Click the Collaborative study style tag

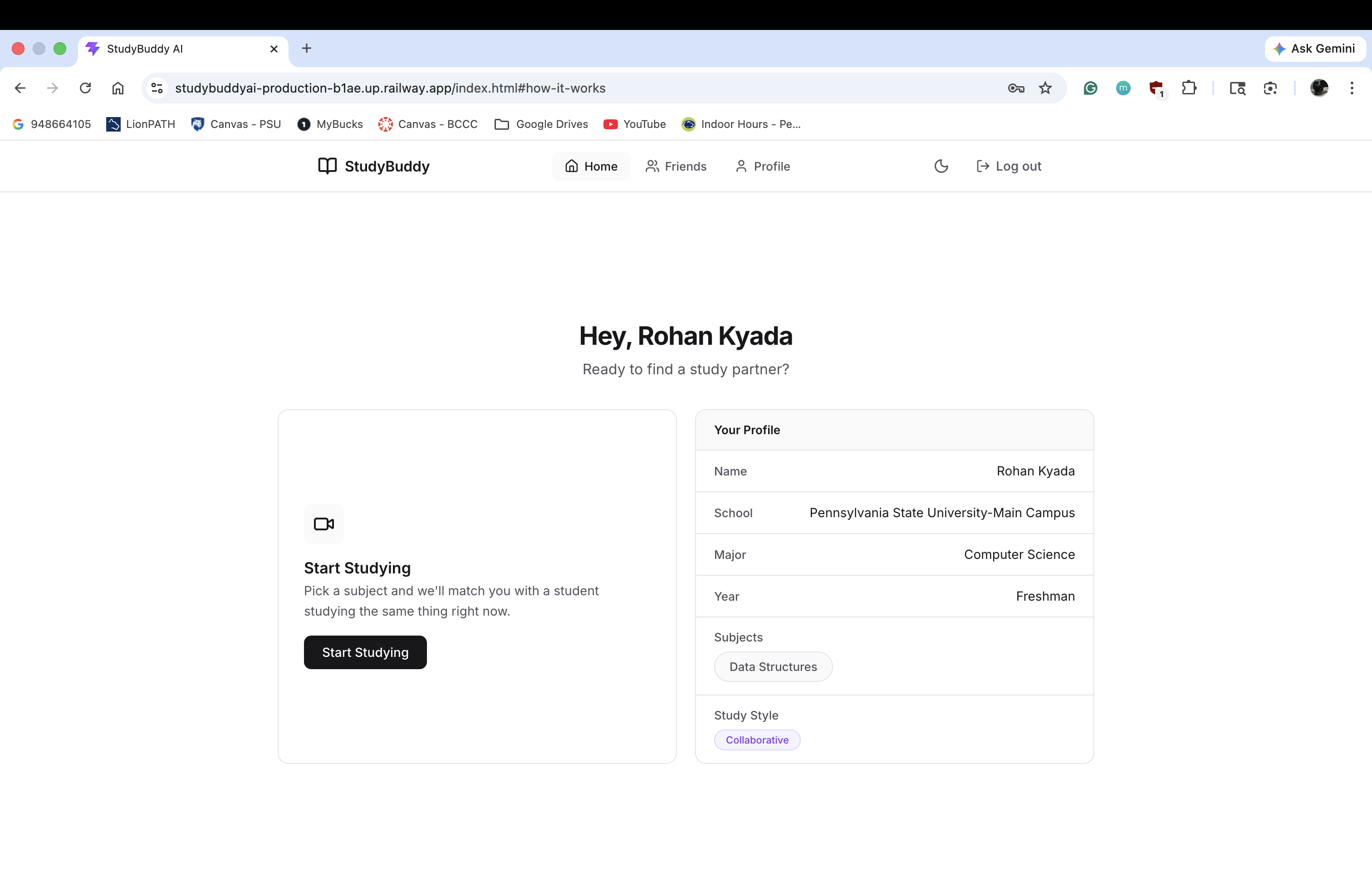(x=756, y=740)
